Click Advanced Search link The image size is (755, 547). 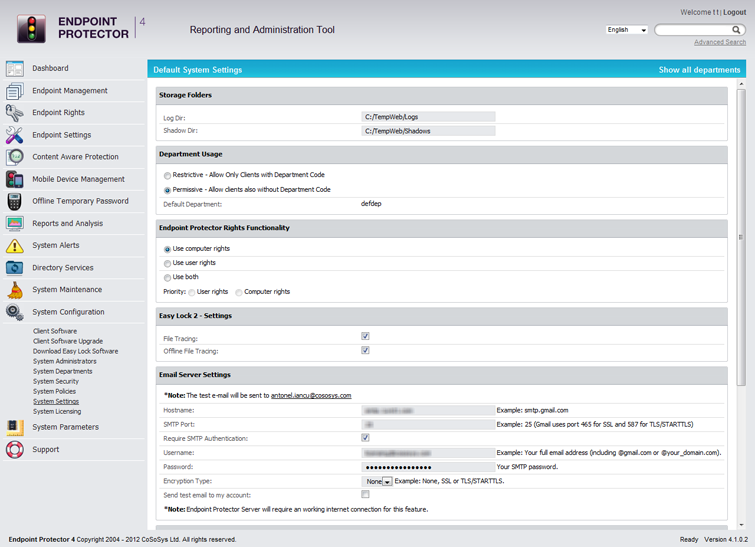click(x=720, y=42)
